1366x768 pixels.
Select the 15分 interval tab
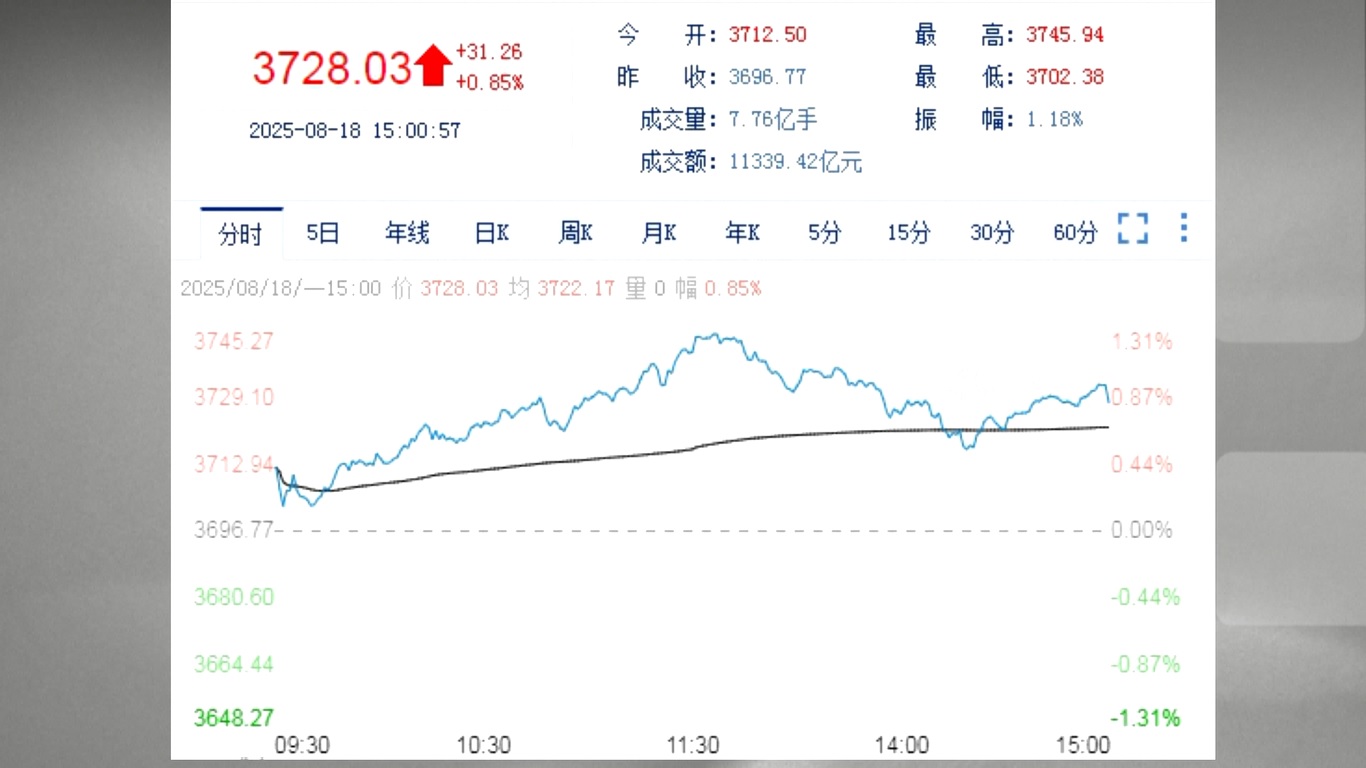907,232
